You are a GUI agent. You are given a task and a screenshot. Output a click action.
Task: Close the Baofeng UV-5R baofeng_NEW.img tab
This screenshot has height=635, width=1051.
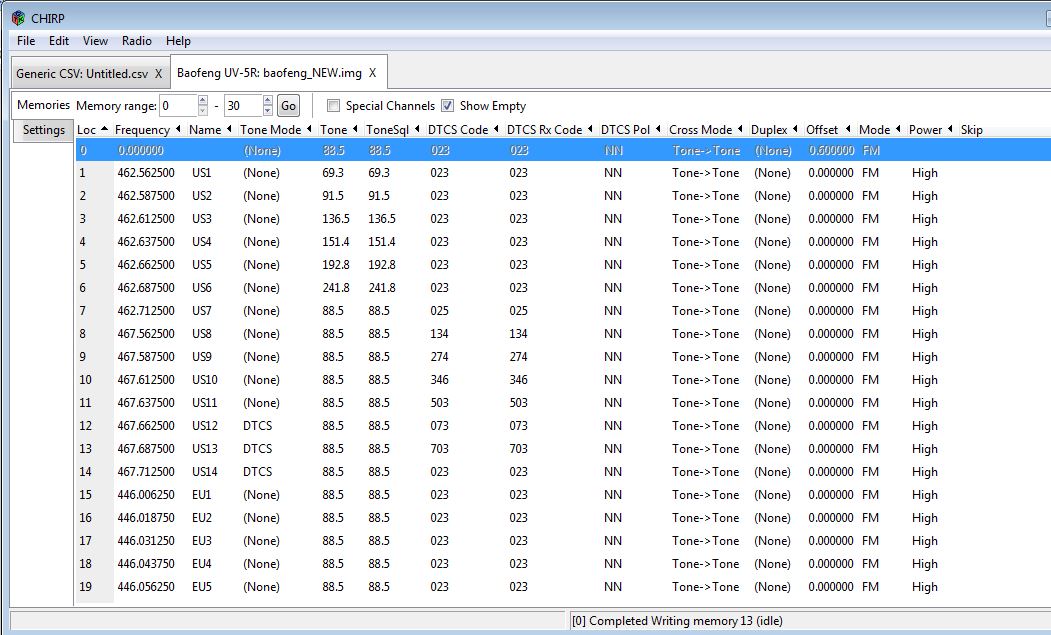[x=372, y=73]
